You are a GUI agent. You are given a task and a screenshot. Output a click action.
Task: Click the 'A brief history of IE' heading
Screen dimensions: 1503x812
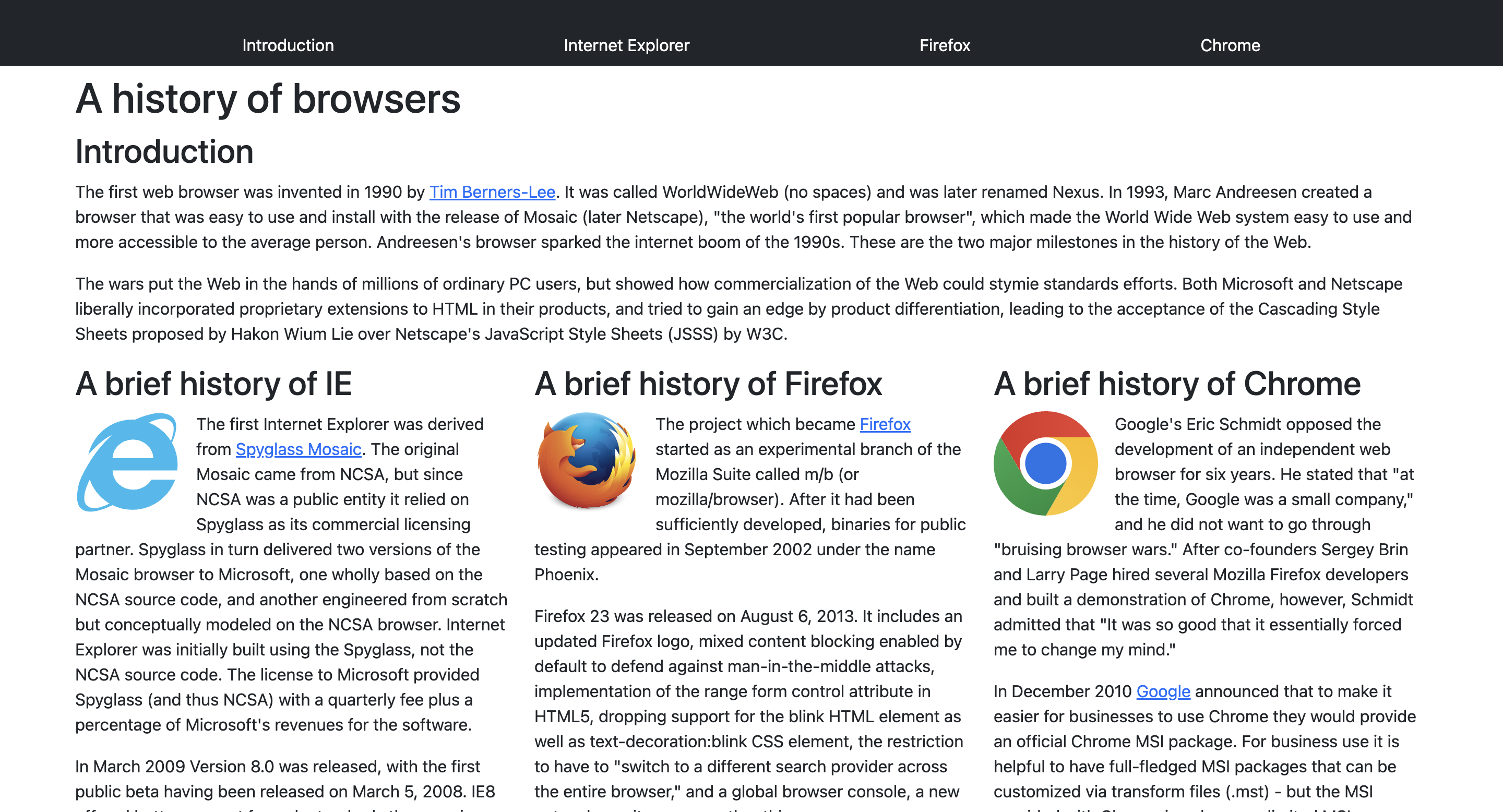(x=213, y=384)
